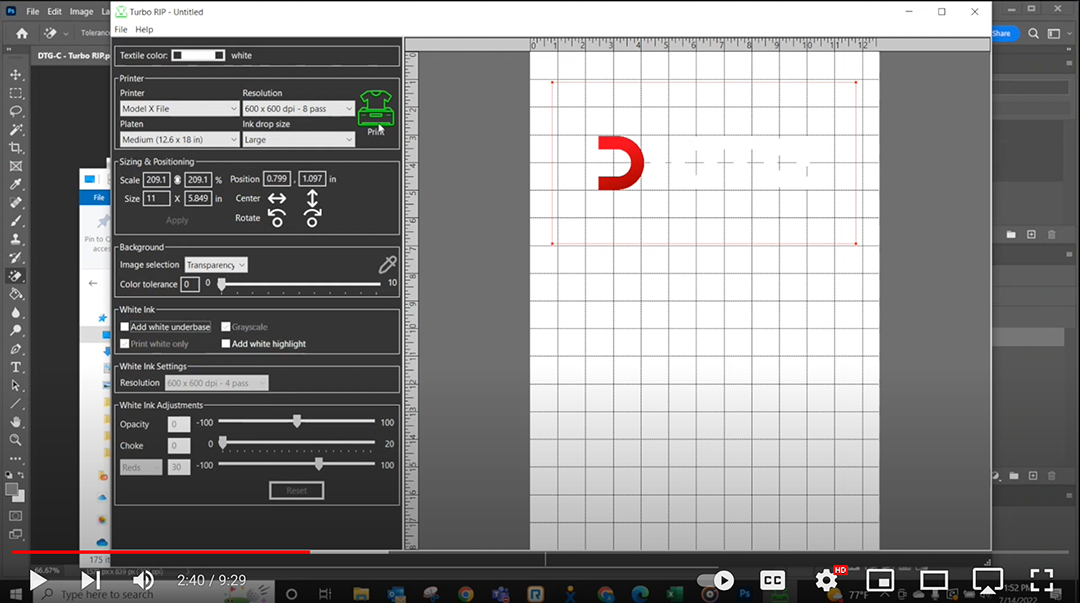The image size is (1080, 603).
Task: Open the Printer model dropdown
Action: tap(178, 109)
